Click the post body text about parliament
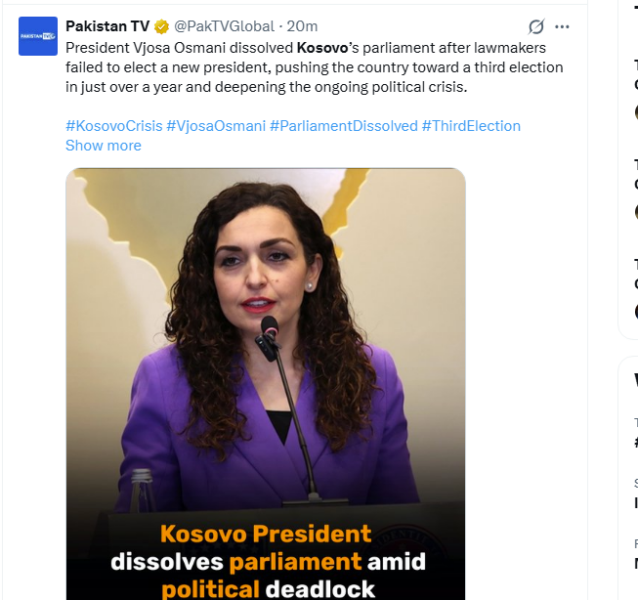638x600 pixels. tap(314, 68)
